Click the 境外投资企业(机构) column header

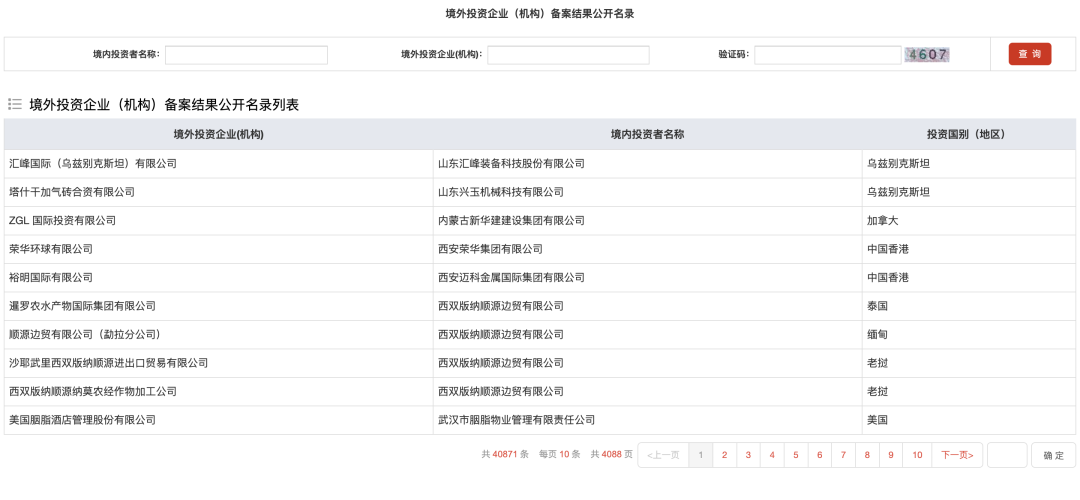218,134
